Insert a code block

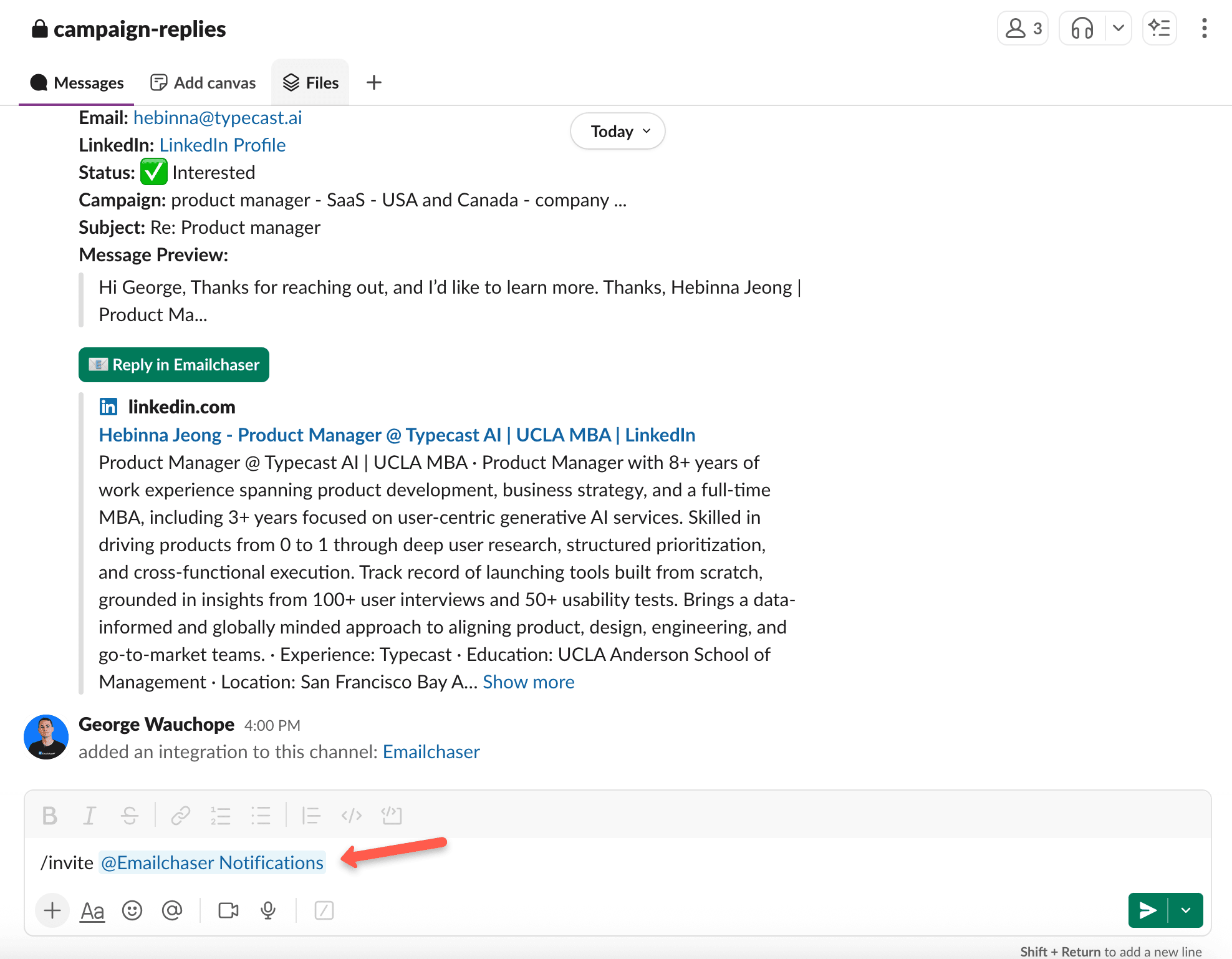coord(392,816)
